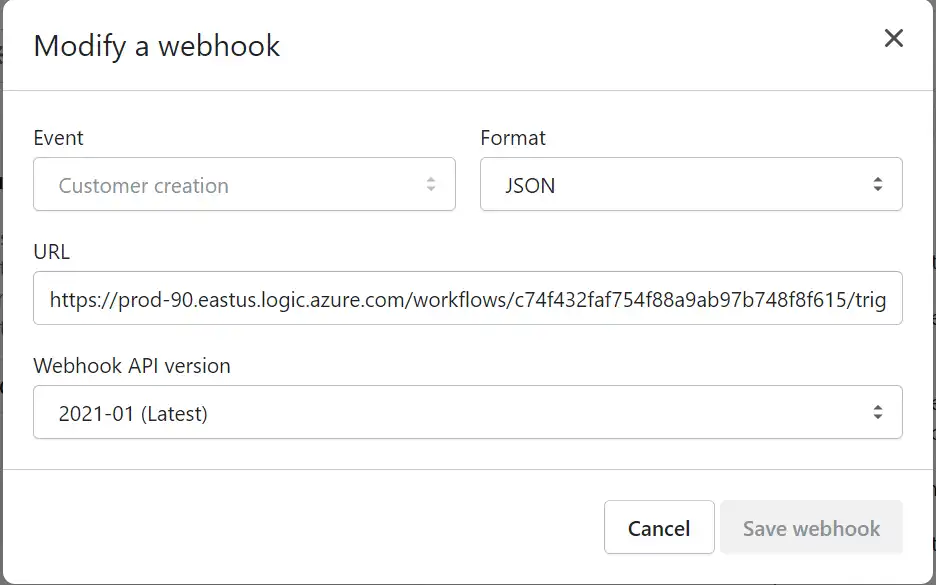Close the Modify a webhook dialog
The width and height of the screenshot is (936, 585).
click(893, 39)
